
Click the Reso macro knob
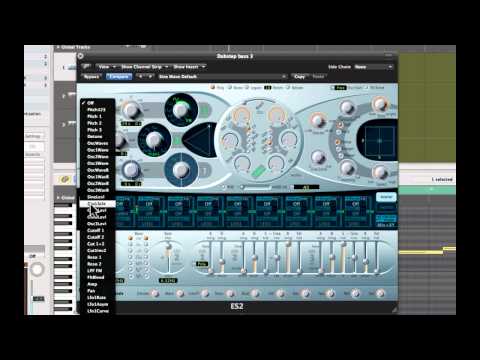[230, 293]
